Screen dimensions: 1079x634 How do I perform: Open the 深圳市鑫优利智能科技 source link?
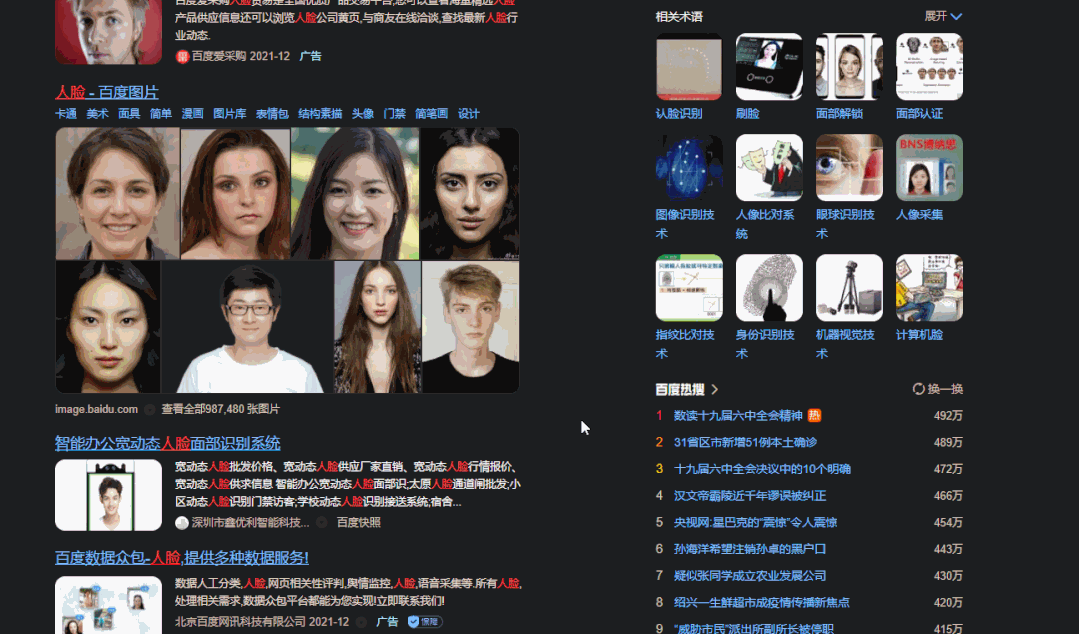click(250, 522)
